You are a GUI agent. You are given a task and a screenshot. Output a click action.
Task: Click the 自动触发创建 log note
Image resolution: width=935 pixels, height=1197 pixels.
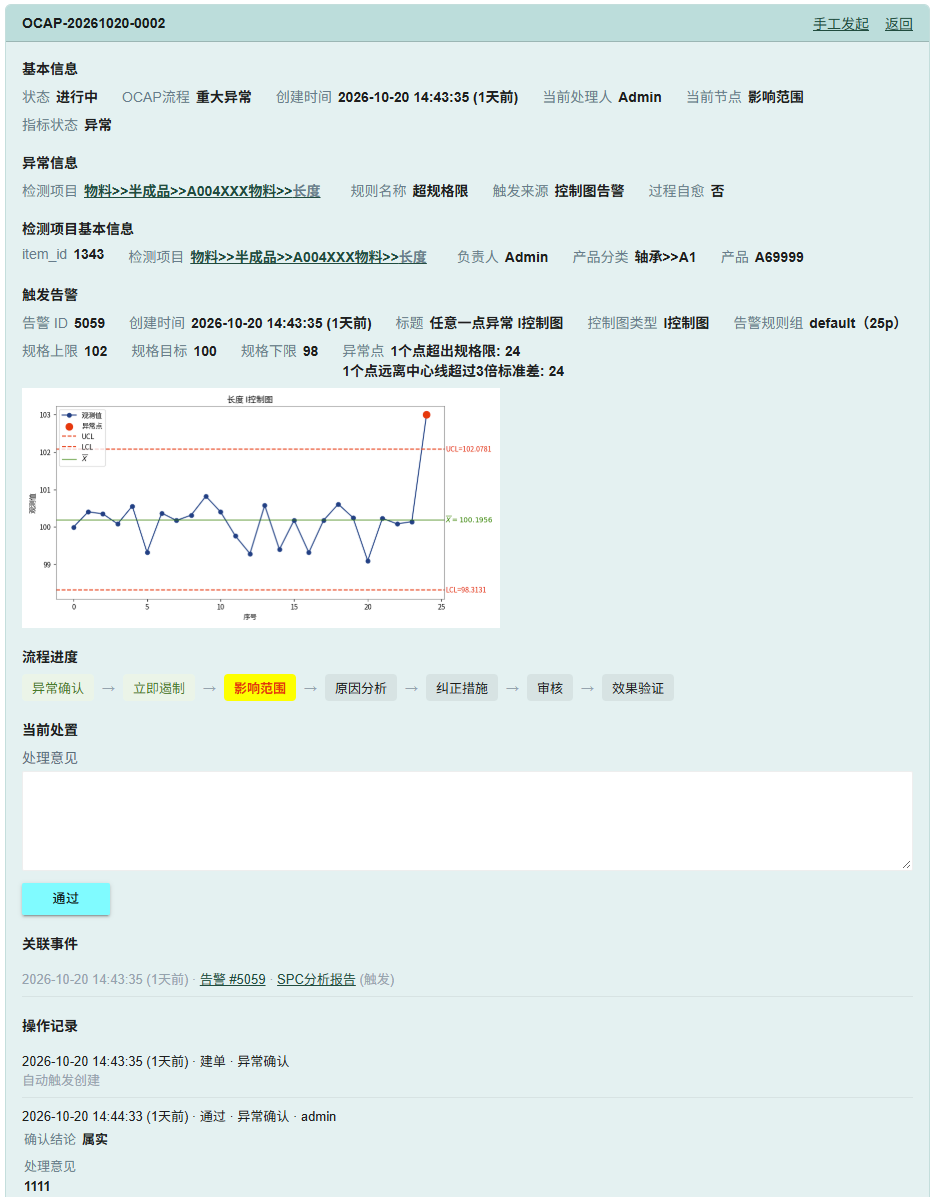coord(61,1080)
